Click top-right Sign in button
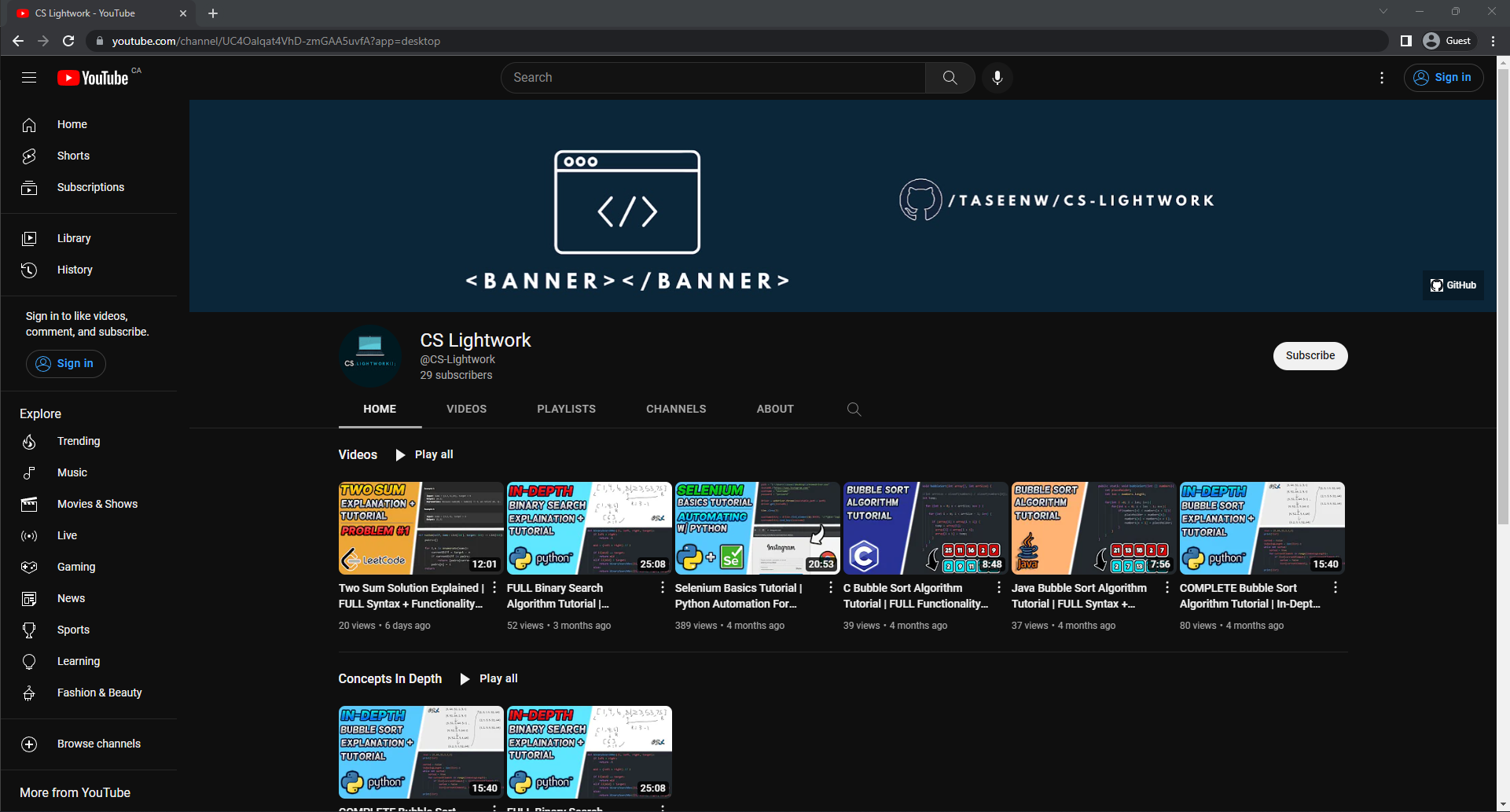 tap(1443, 78)
